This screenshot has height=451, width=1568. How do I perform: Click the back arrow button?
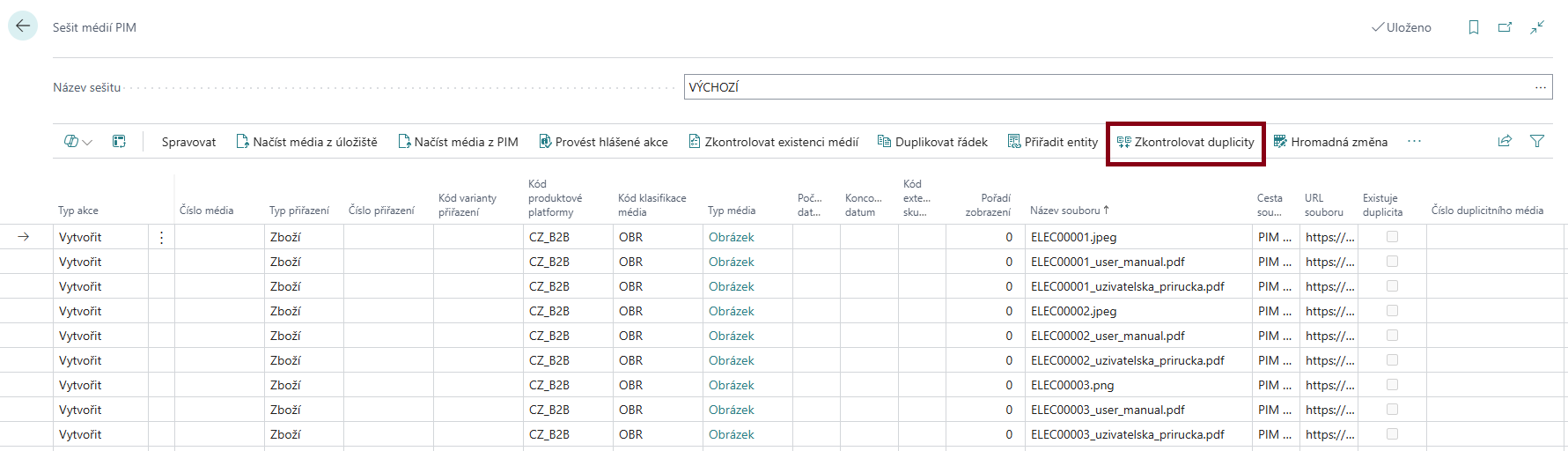click(23, 26)
